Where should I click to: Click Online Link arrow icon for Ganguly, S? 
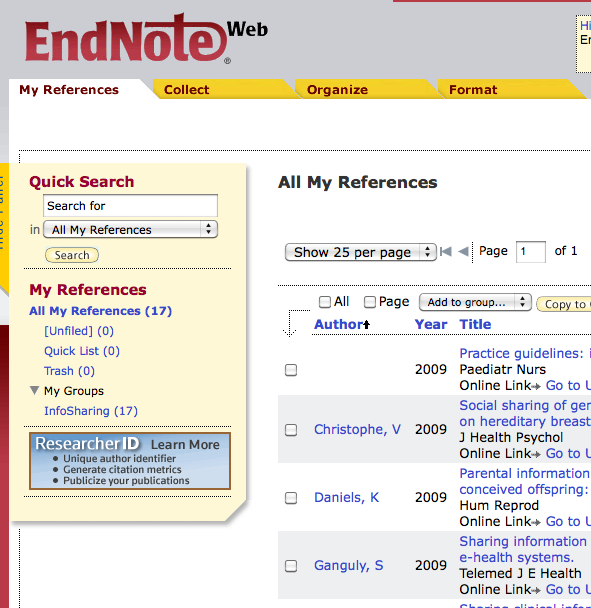(536, 590)
